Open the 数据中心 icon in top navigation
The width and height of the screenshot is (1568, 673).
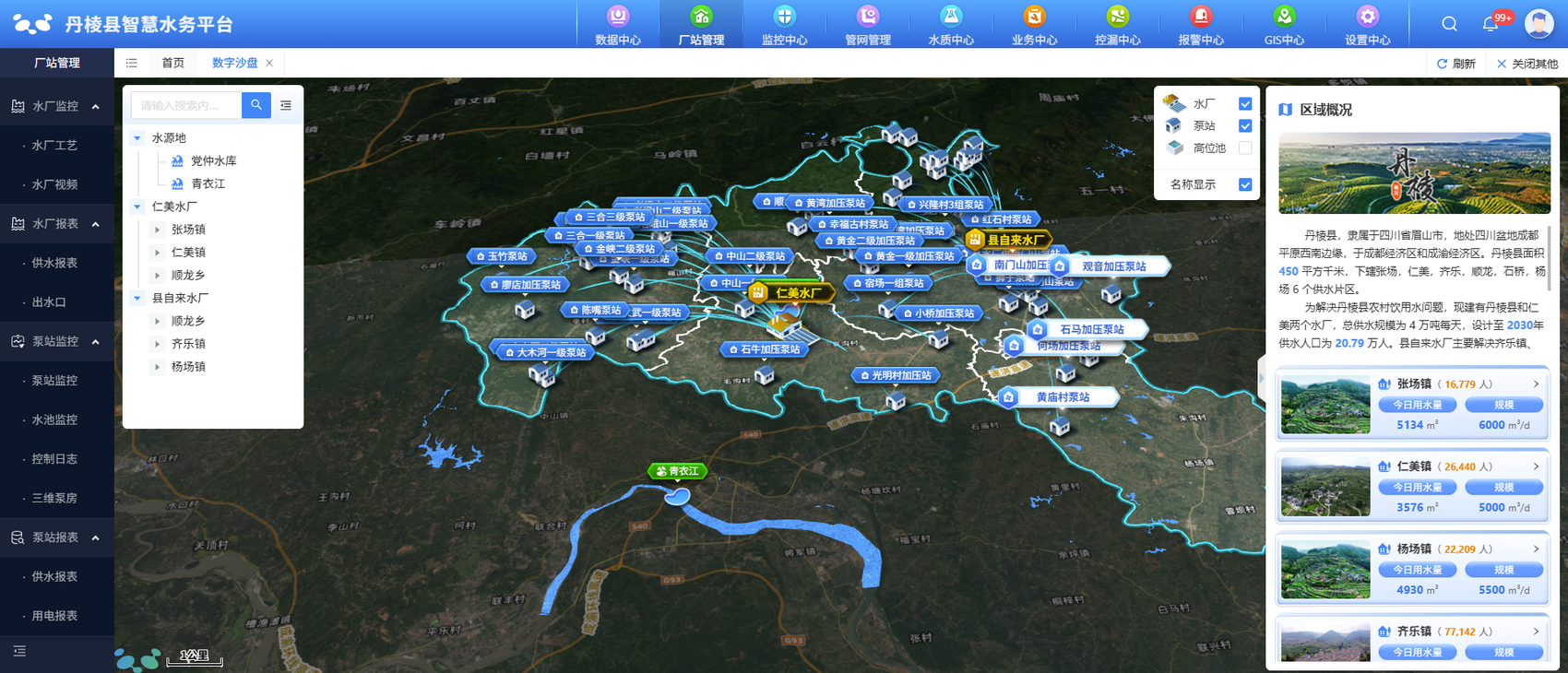point(617,18)
